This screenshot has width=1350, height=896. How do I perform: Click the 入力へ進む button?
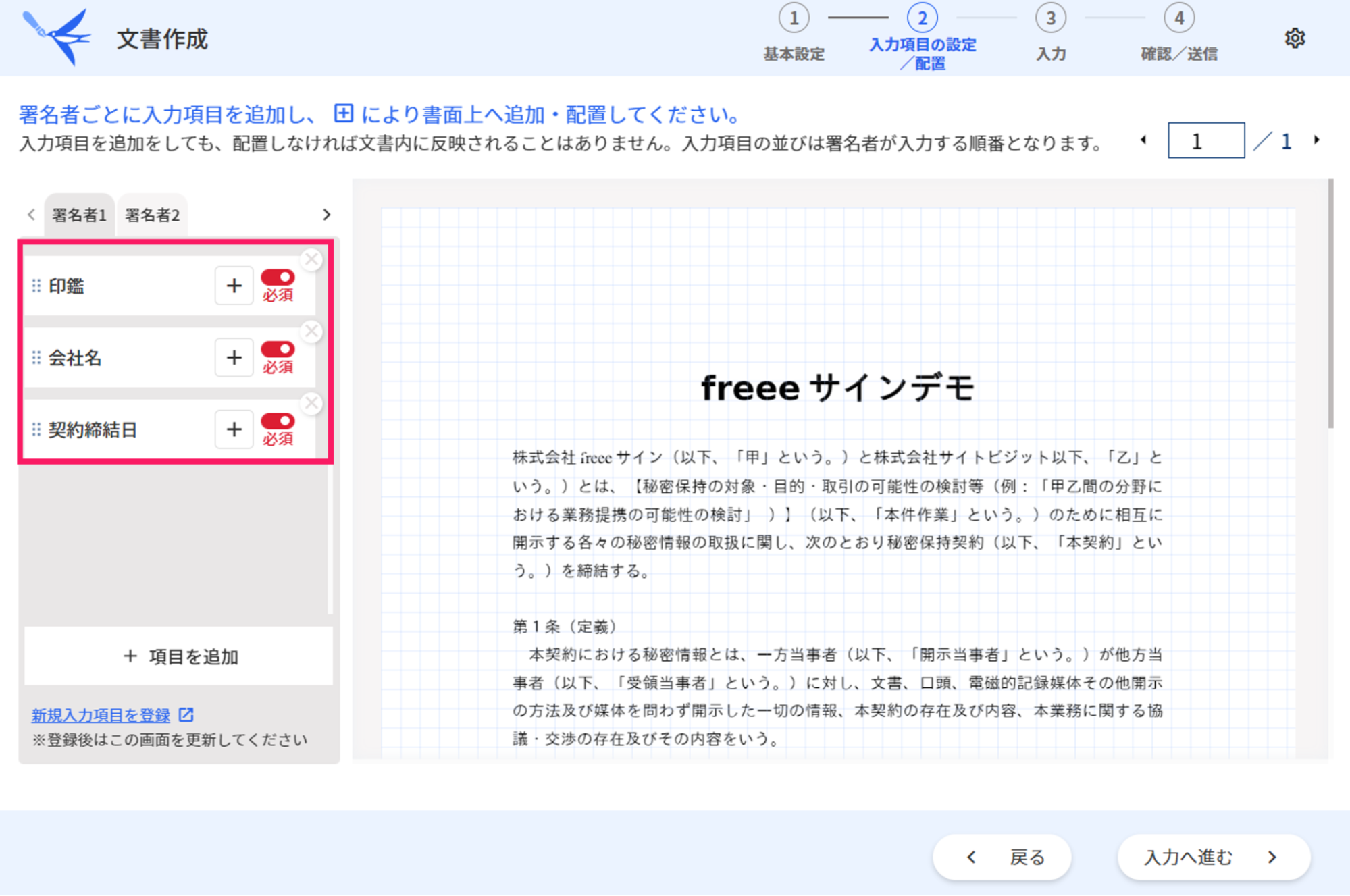(x=1214, y=857)
